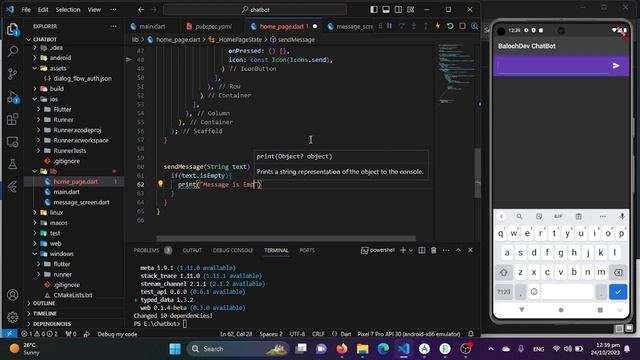
Task: Open the Extensions view
Action: click(13, 119)
